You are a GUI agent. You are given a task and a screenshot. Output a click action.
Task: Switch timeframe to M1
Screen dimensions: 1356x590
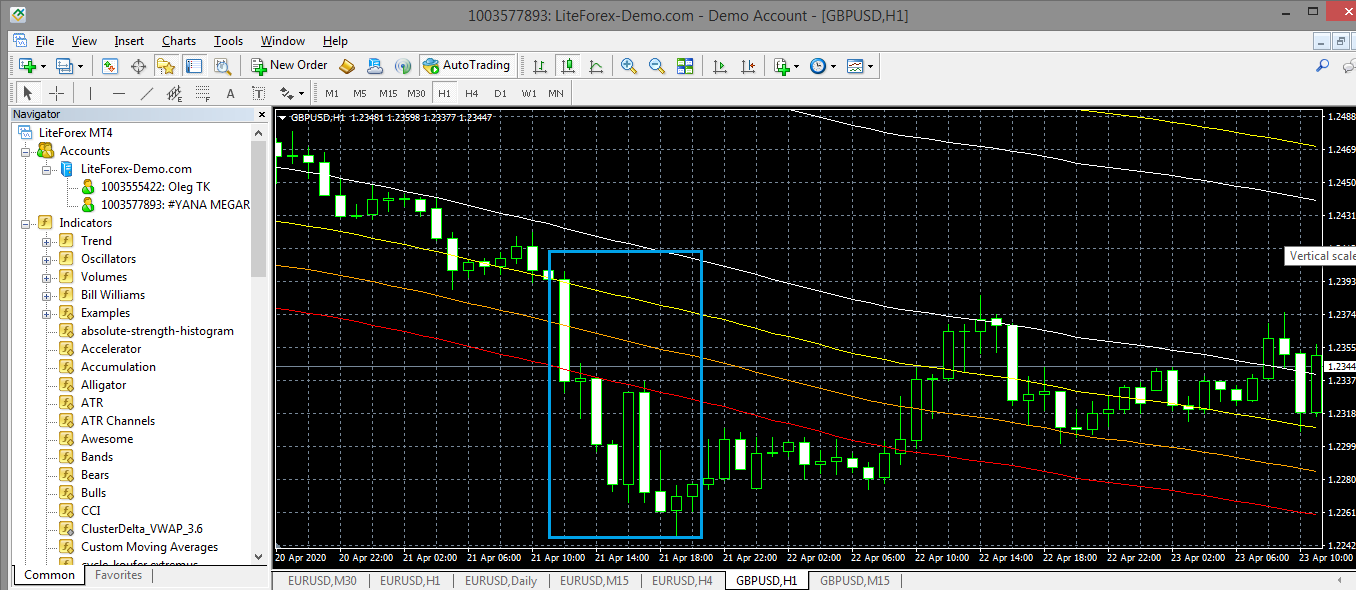click(x=331, y=93)
